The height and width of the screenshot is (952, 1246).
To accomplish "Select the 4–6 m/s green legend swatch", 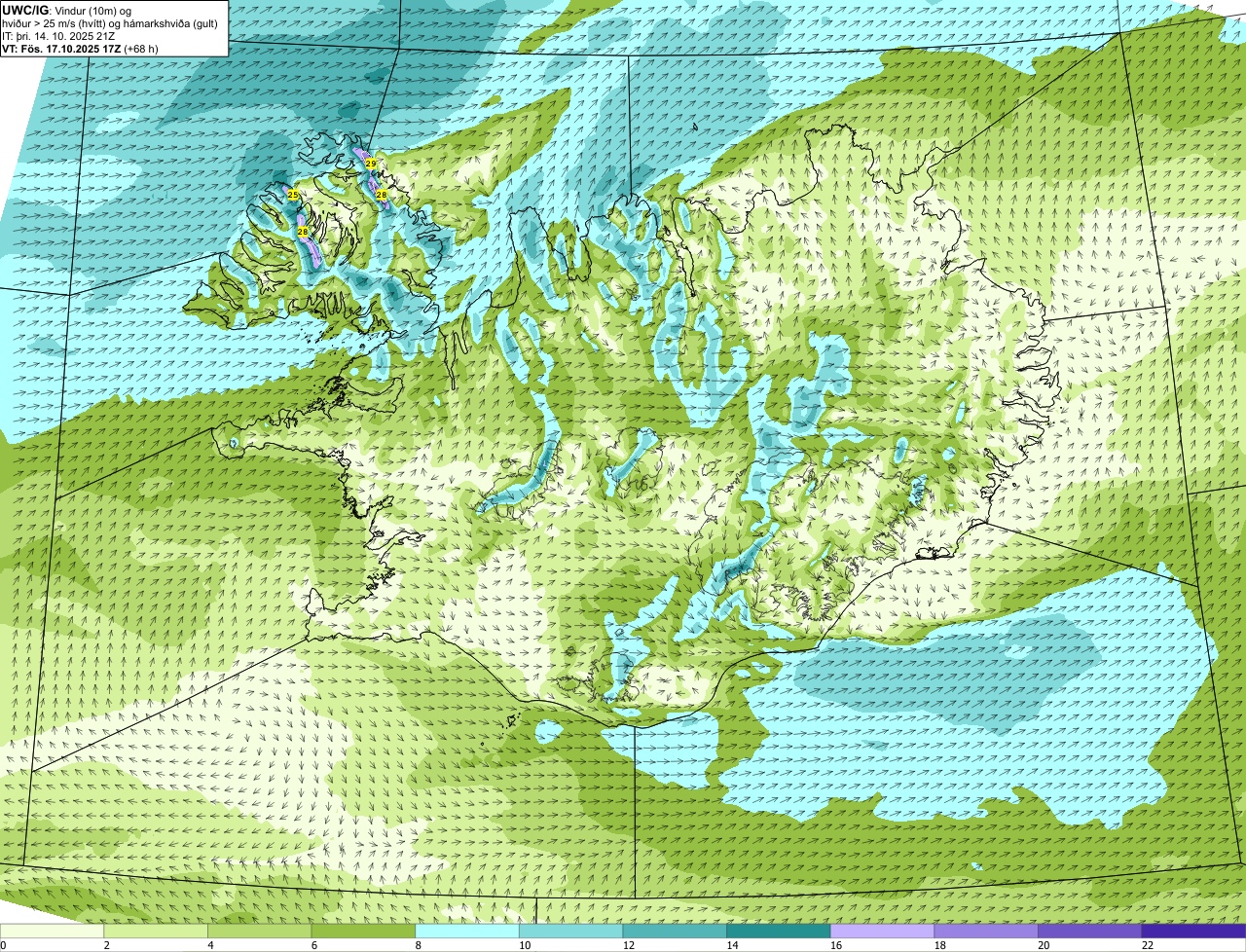I will pyautogui.click(x=259, y=931).
